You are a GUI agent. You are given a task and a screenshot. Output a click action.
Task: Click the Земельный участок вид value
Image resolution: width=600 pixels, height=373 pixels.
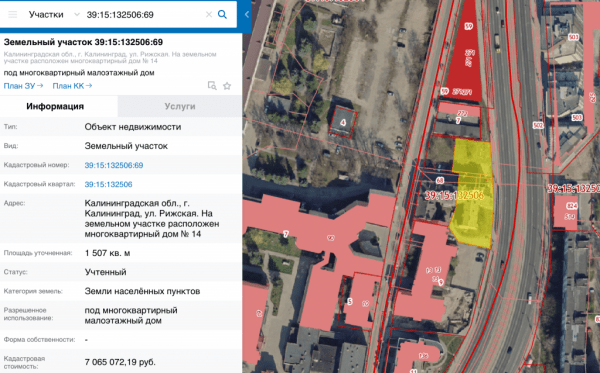click(126, 146)
